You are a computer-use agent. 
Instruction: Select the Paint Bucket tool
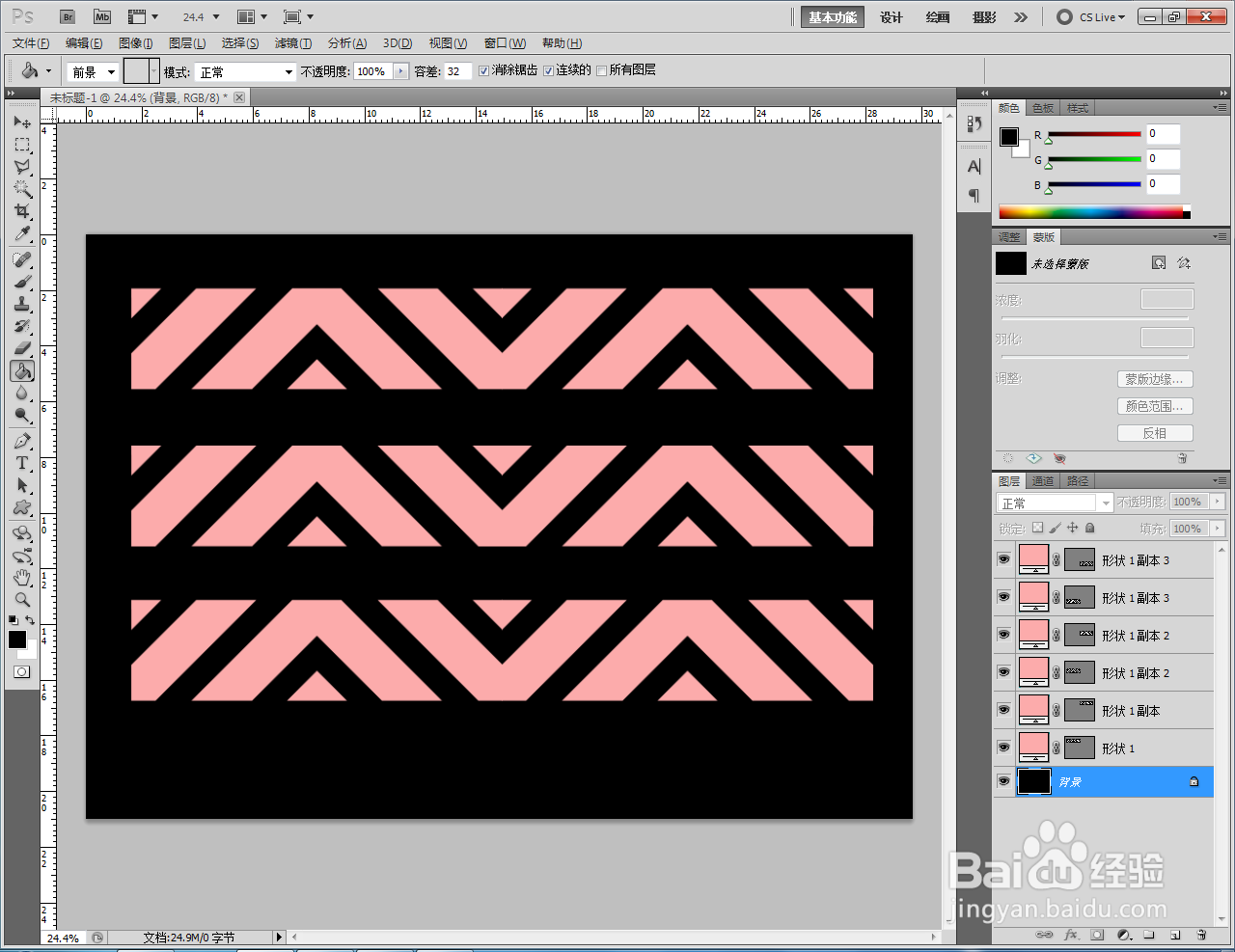pos(22,370)
